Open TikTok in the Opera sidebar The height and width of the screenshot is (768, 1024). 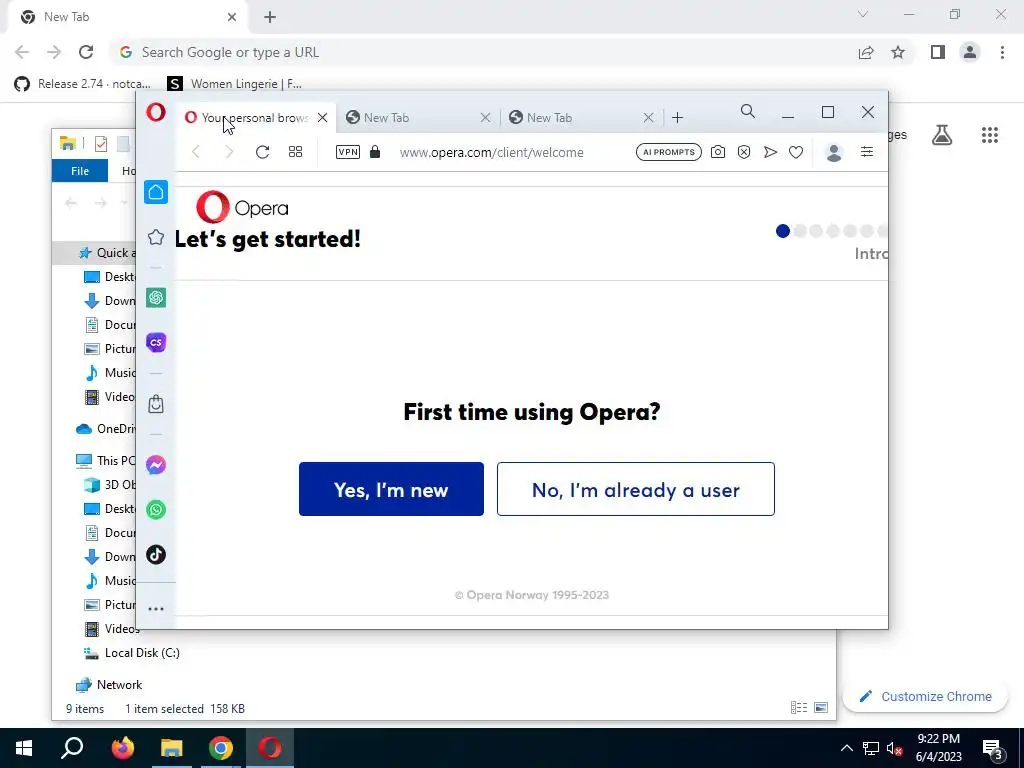coord(156,554)
